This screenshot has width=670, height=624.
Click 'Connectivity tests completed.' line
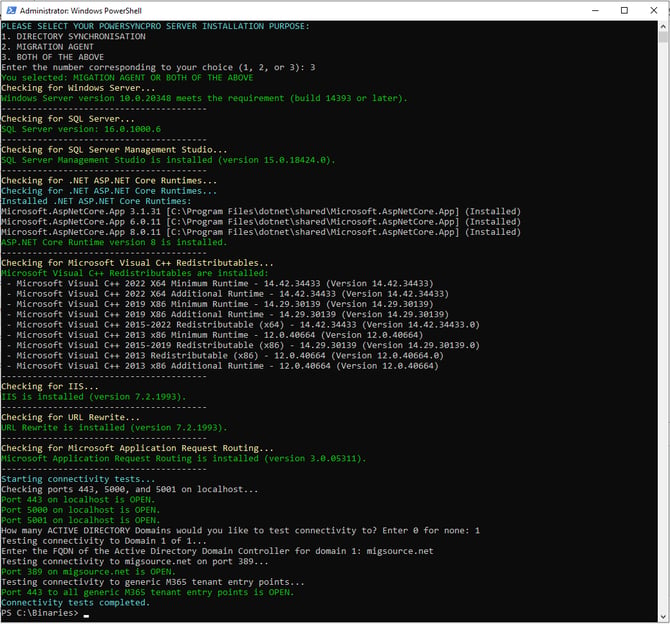76,602
